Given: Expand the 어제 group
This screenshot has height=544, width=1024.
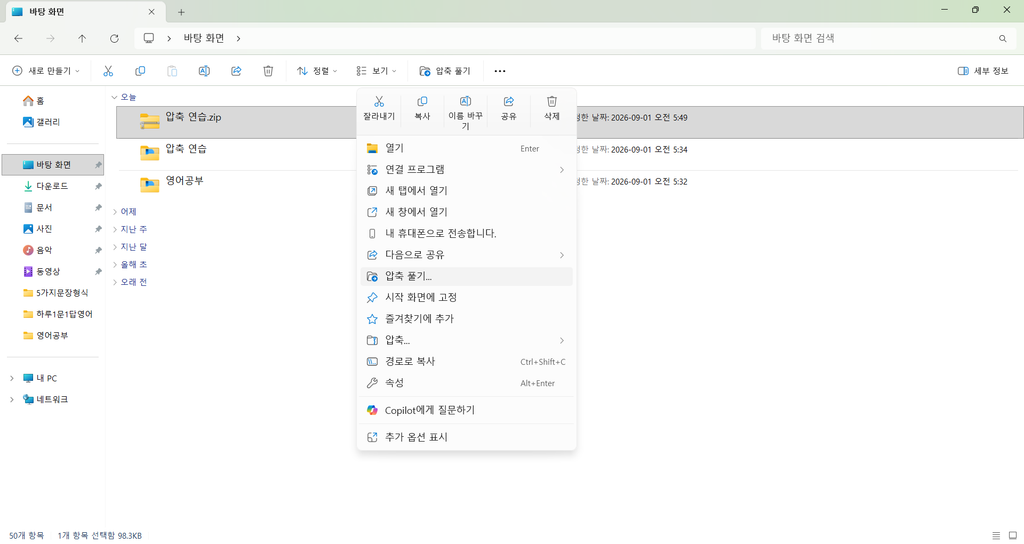Looking at the screenshot, I should (x=115, y=212).
